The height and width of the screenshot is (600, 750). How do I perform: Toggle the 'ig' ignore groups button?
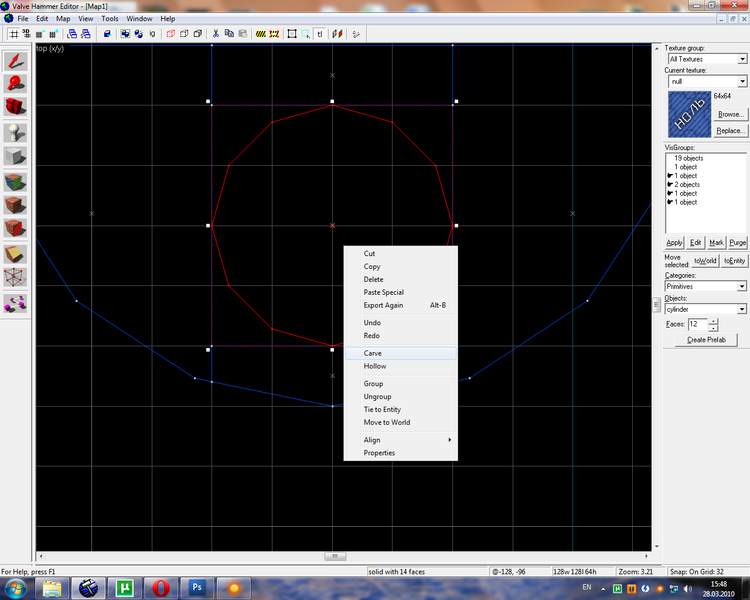click(x=152, y=34)
